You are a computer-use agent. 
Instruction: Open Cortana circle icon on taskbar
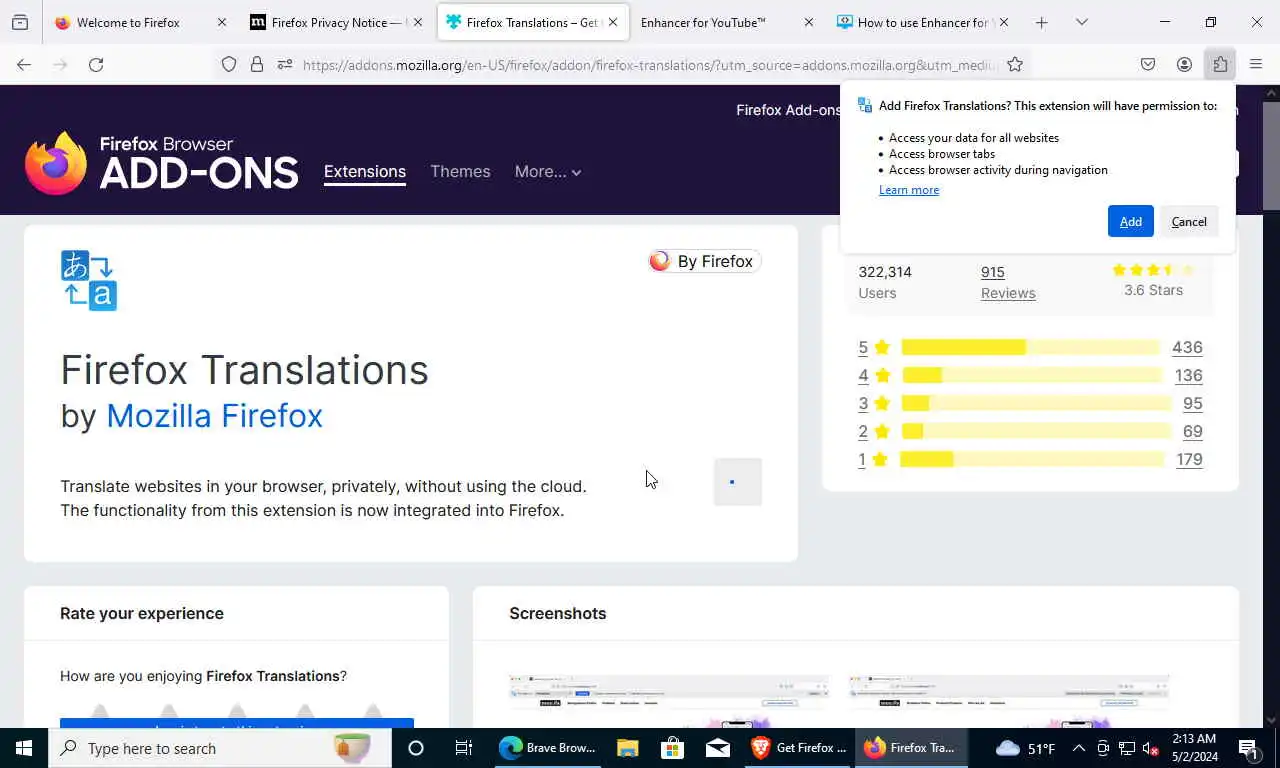tap(416, 748)
